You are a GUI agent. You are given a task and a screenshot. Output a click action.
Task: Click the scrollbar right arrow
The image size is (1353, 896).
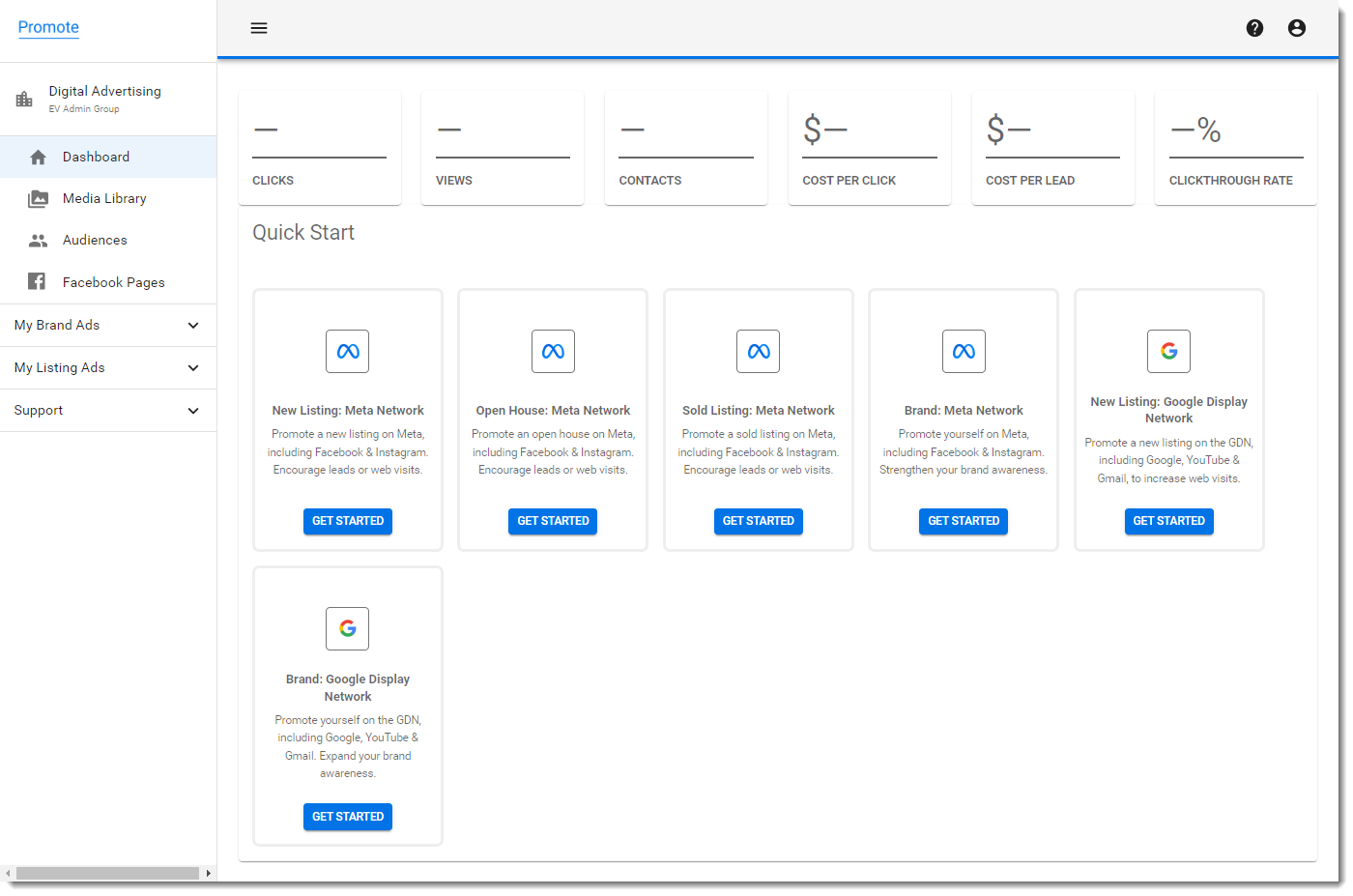pyautogui.click(x=208, y=873)
